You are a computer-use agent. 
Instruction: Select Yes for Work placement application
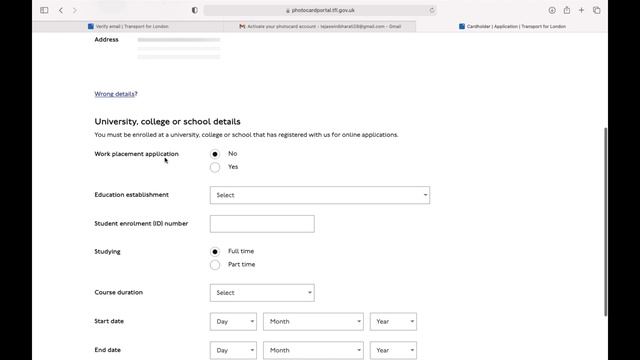[x=215, y=167]
